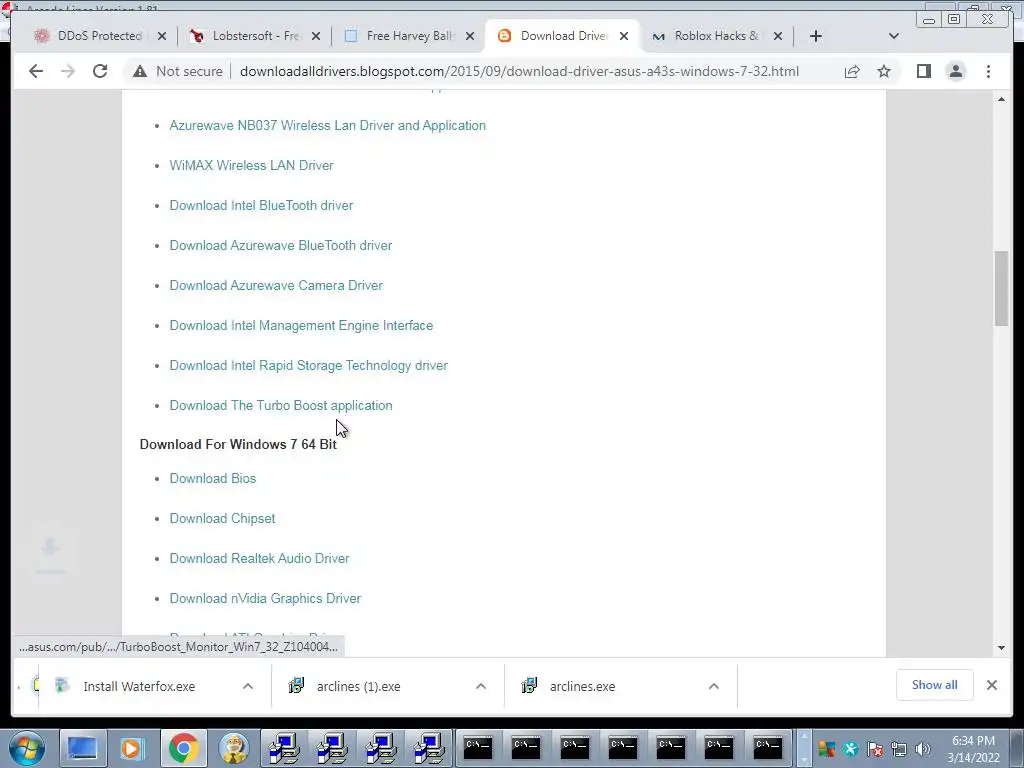
Task: Open the Windows Start menu
Action: (x=26, y=748)
